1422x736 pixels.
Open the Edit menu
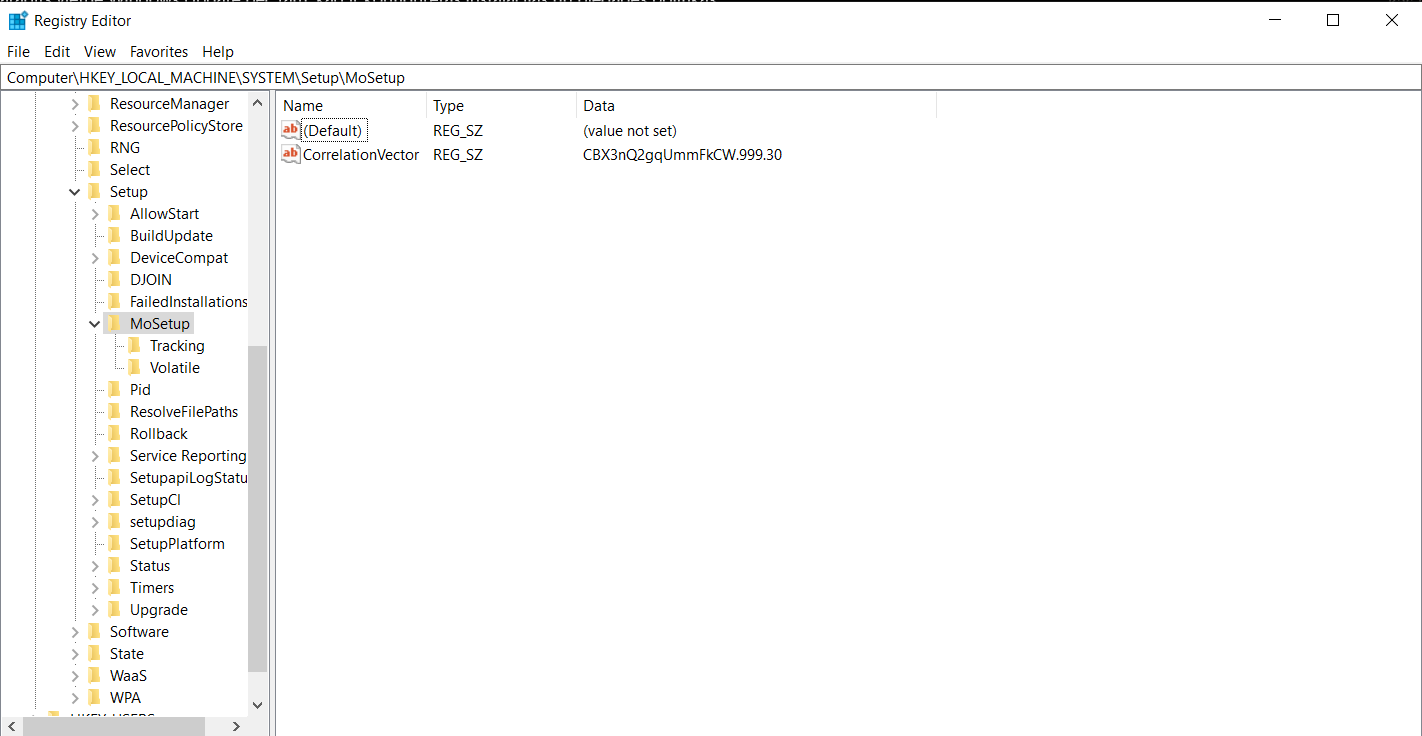[56, 51]
